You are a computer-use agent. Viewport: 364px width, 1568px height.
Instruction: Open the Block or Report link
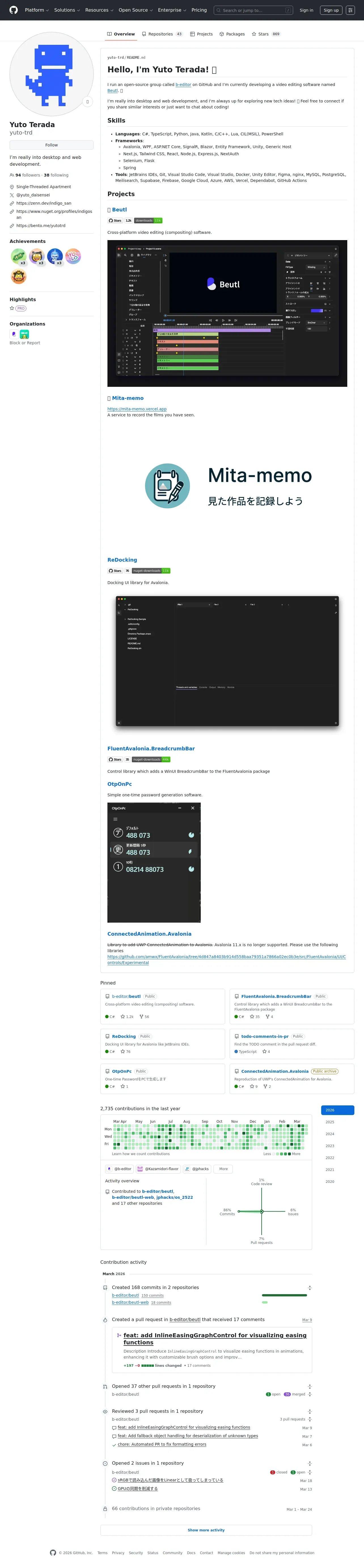(x=25, y=343)
